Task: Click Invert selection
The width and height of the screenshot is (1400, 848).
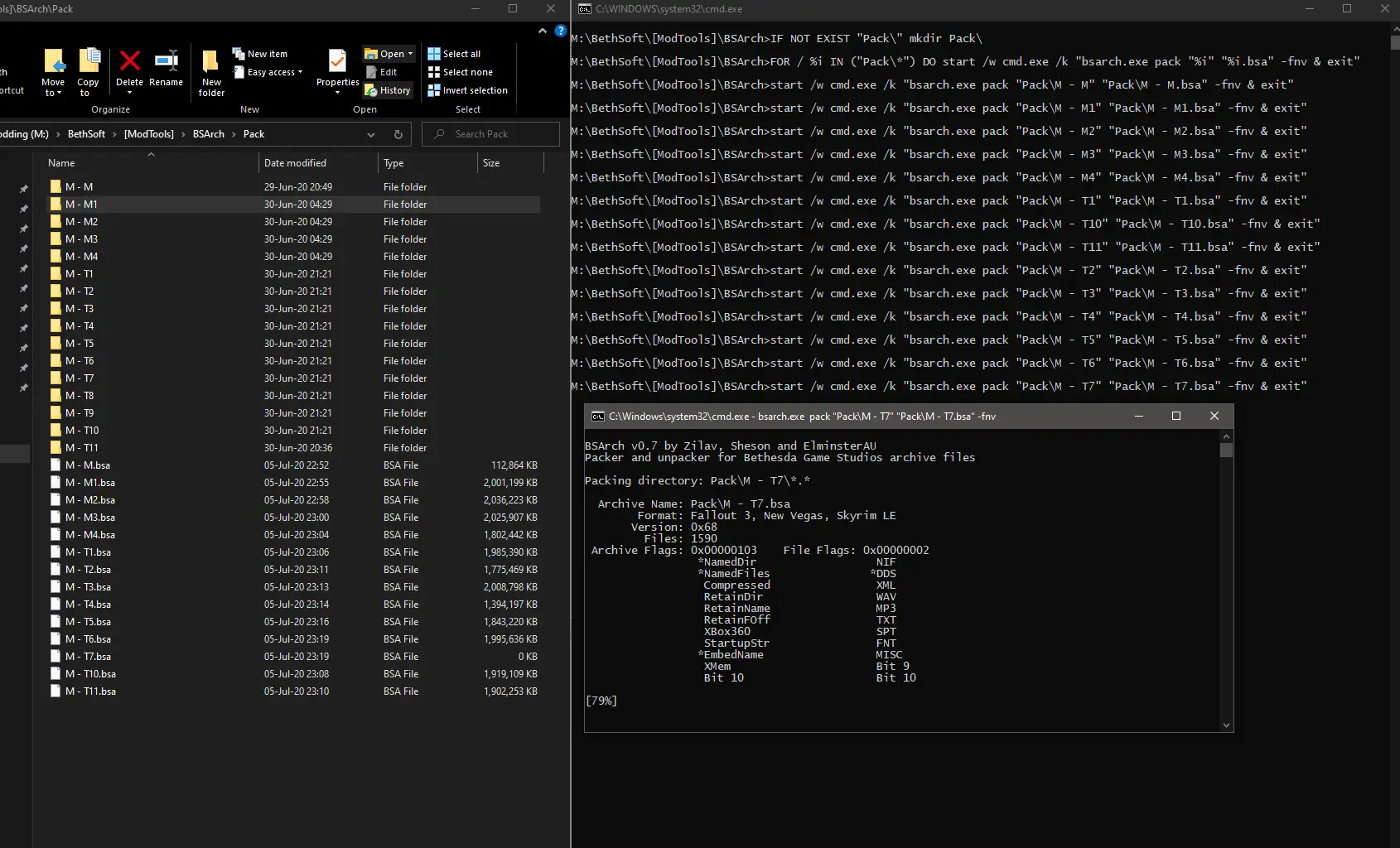Action: coord(468,90)
